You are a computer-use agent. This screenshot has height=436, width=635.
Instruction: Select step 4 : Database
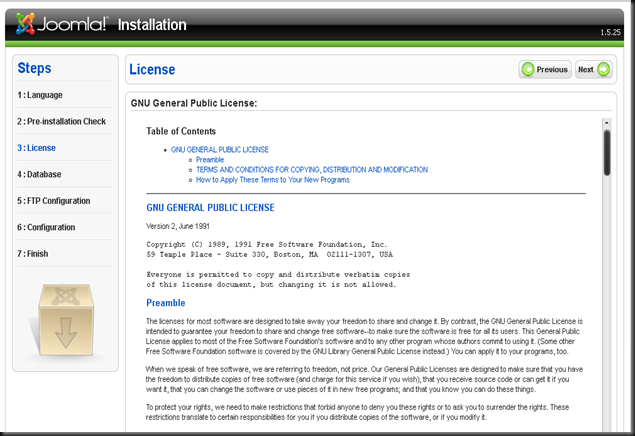(39, 174)
